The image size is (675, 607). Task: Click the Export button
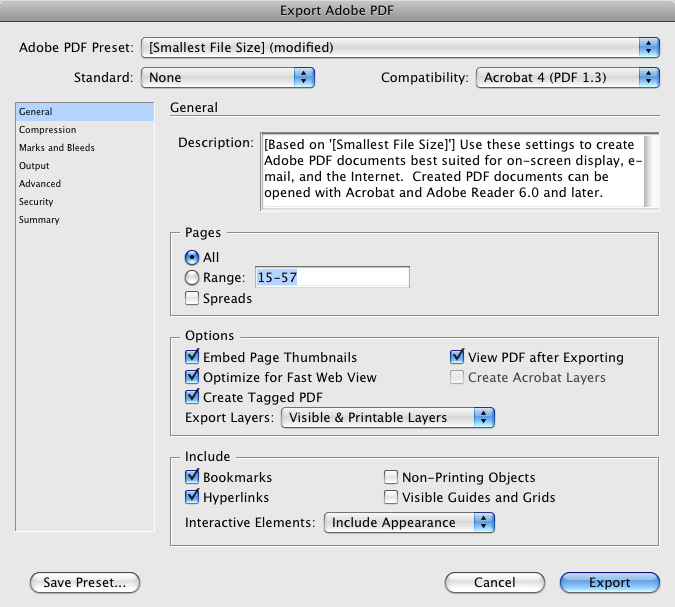click(x=610, y=582)
